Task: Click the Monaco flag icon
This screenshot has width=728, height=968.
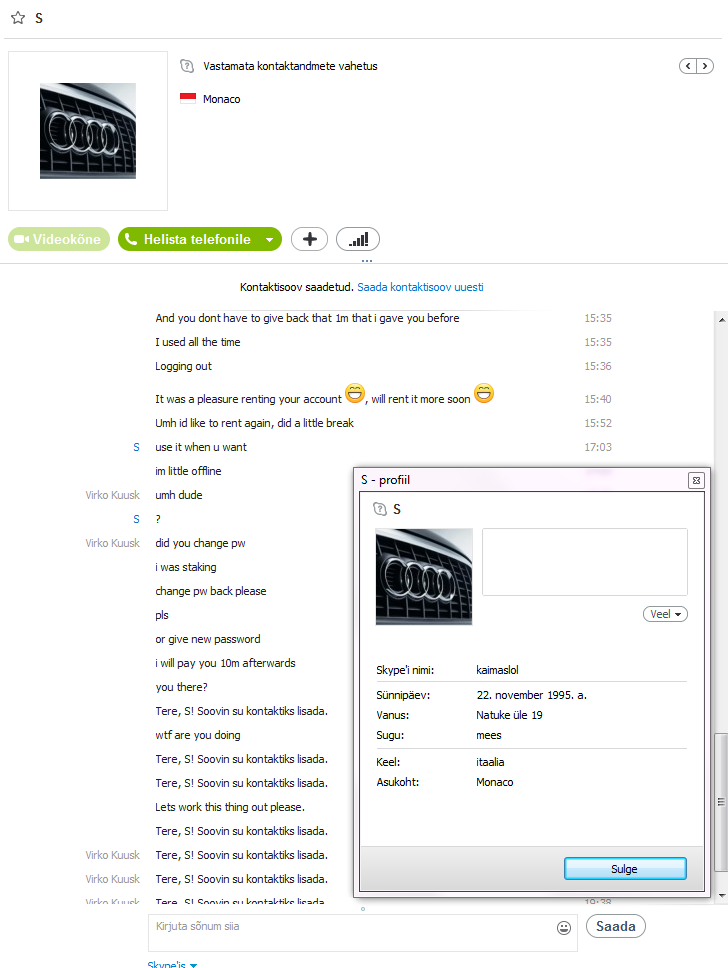Action: pos(188,98)
